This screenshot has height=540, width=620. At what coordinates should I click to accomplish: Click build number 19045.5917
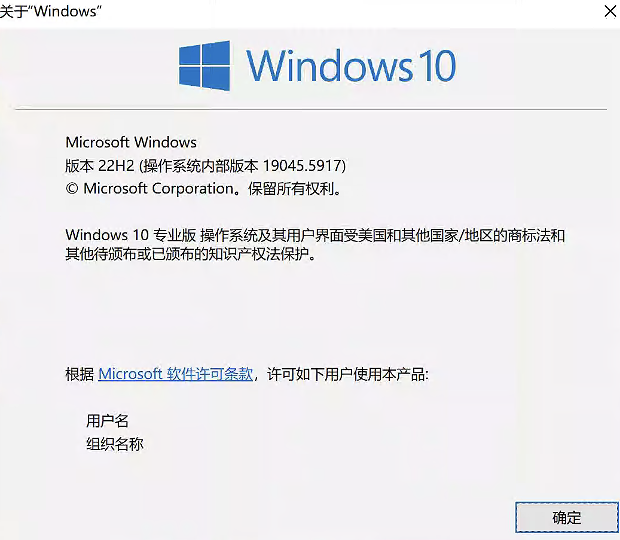coord(302,166)
